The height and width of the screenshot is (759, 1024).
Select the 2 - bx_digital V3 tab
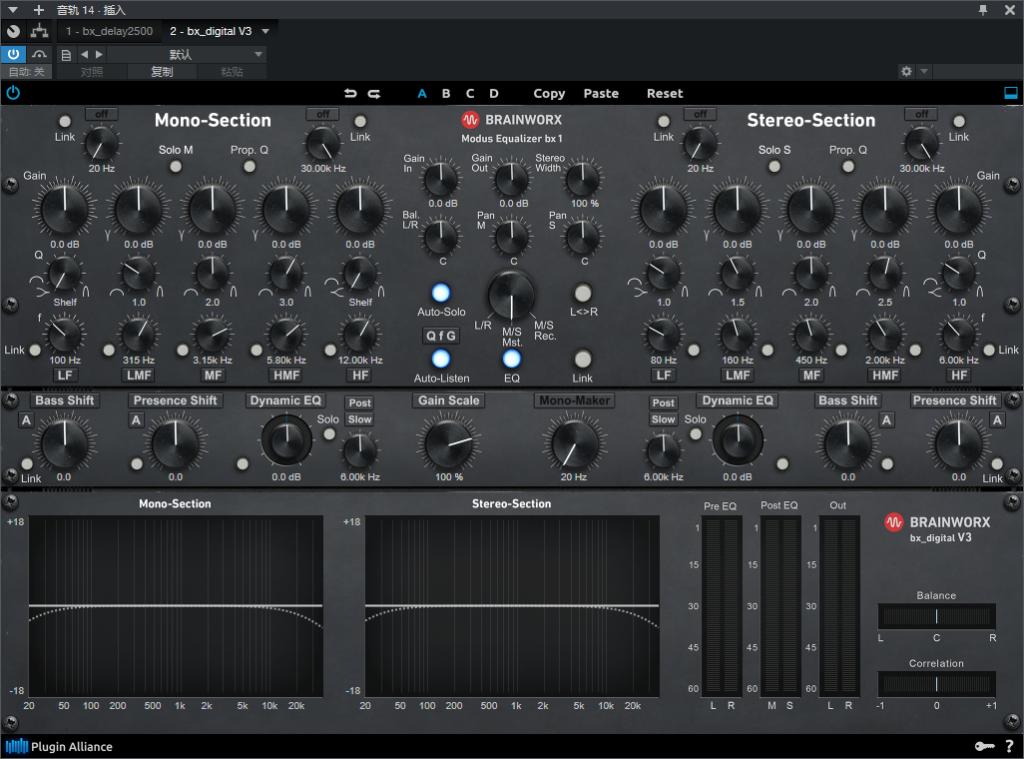click(x=211, y=31)
